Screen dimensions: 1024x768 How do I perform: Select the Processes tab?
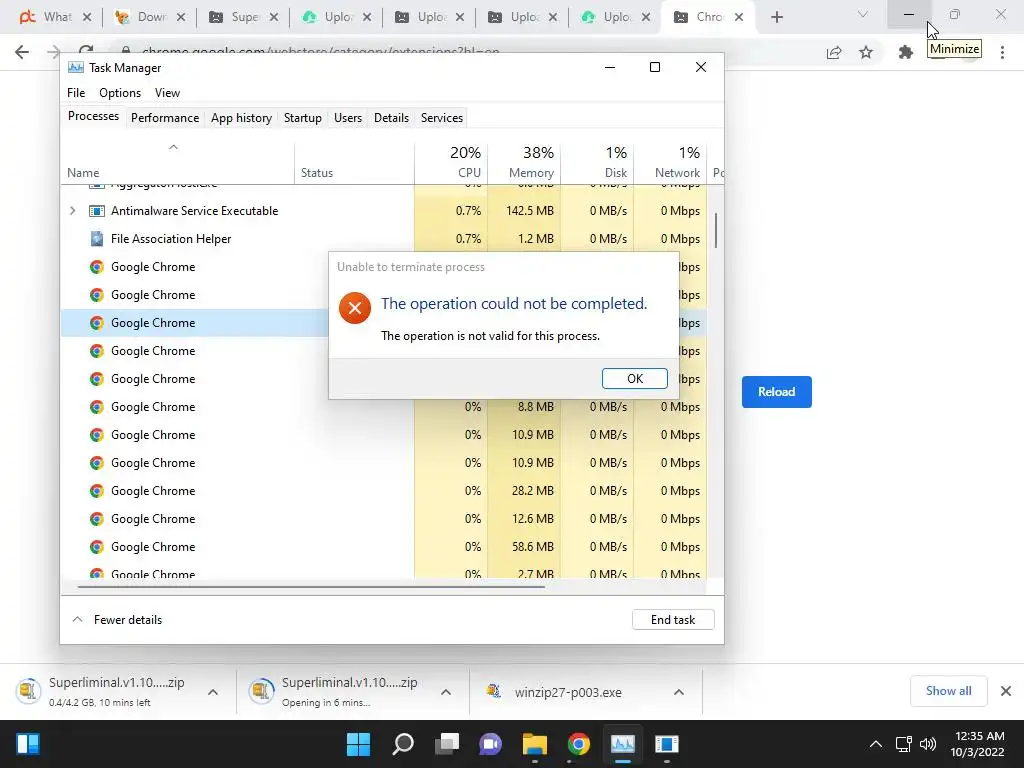93,116
